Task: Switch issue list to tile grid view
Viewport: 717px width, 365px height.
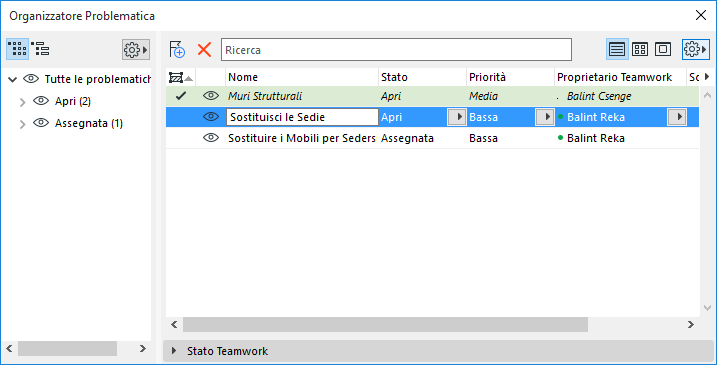Action: (640, 49)
